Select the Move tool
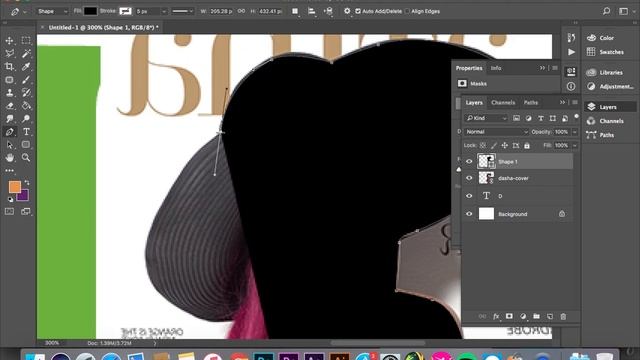This screenshot has width=640, height=360. pyautogui.click(x=9, y=41)
